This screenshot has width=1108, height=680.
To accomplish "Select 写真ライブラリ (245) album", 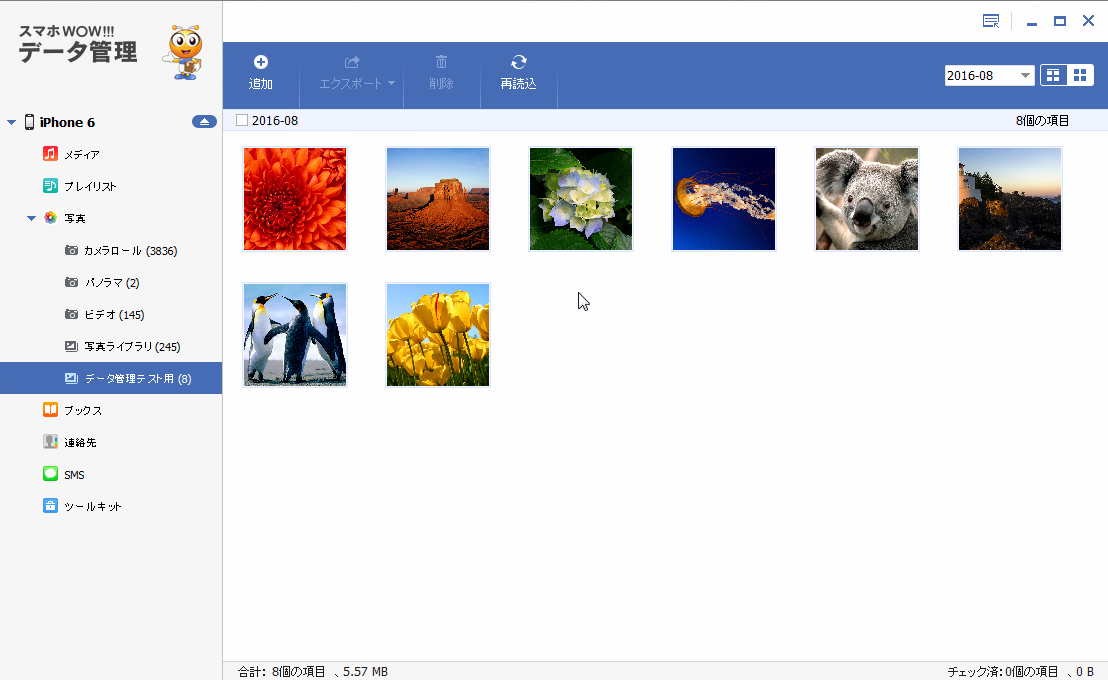I will tap(131, 346).
